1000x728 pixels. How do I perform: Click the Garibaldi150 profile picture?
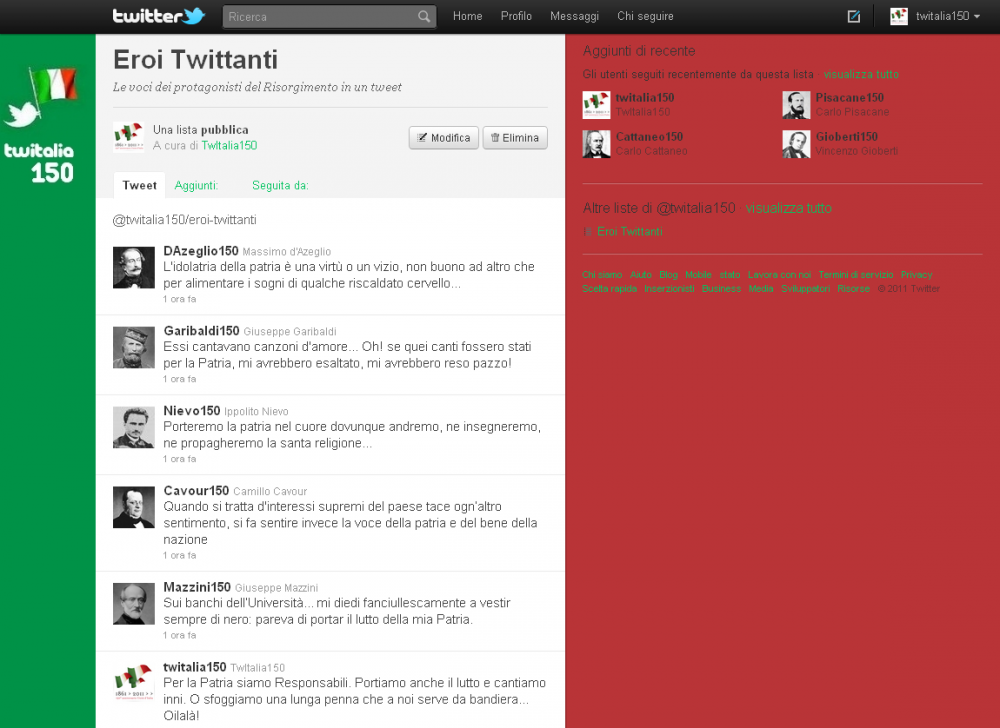[134, 347]
